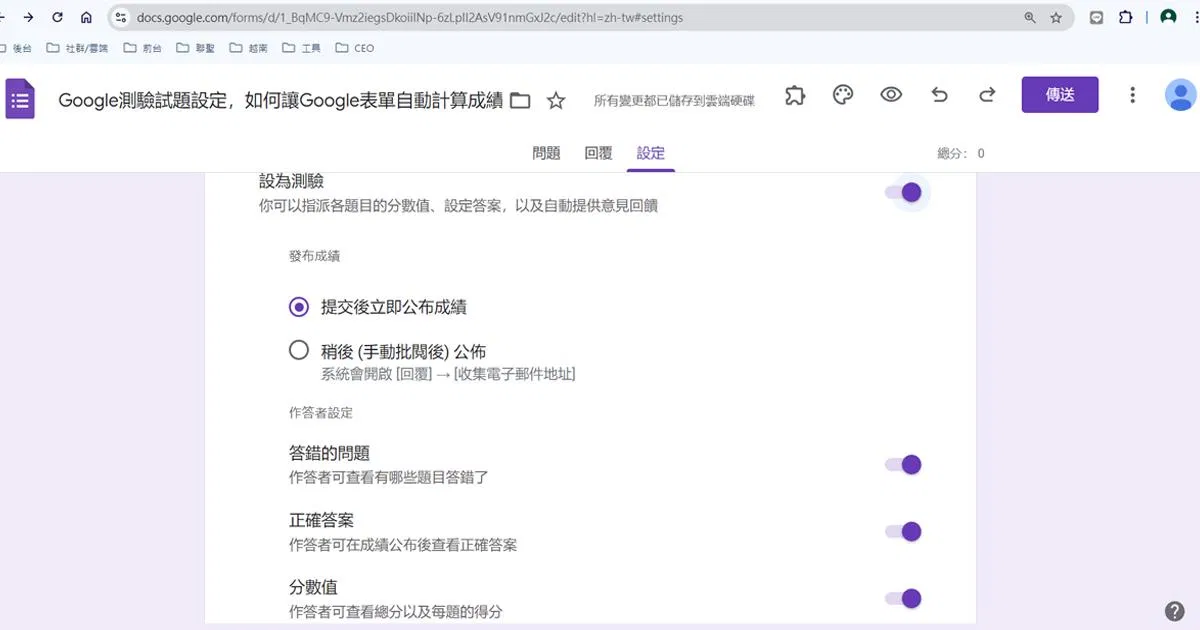
Task: Open the more options menu beside 傳送
Action: click(x=1132, y=95)
